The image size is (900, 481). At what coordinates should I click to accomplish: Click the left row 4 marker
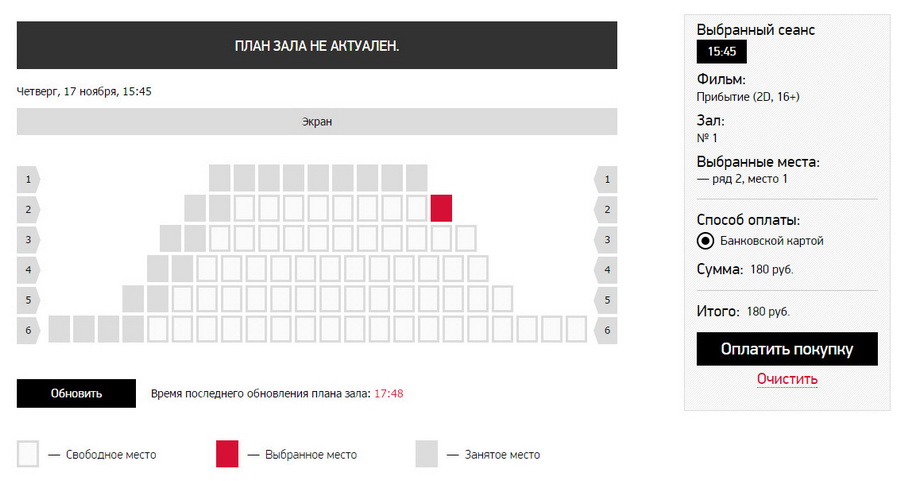28,270
